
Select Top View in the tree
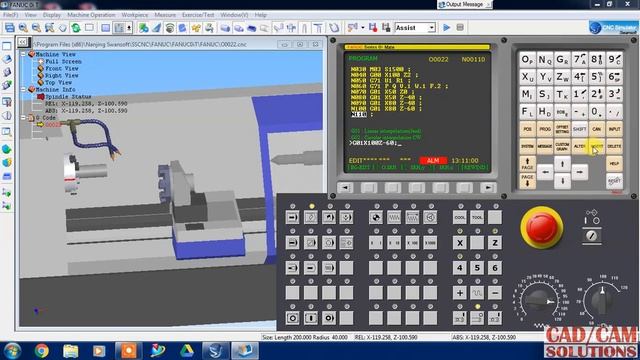click(x=58, y=82)
